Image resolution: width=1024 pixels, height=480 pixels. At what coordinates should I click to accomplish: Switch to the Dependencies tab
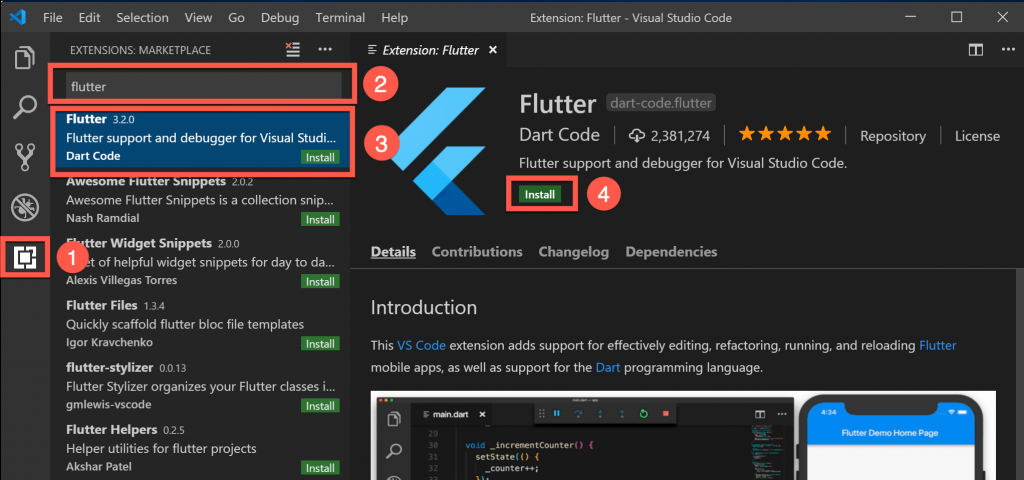[671, 252]
